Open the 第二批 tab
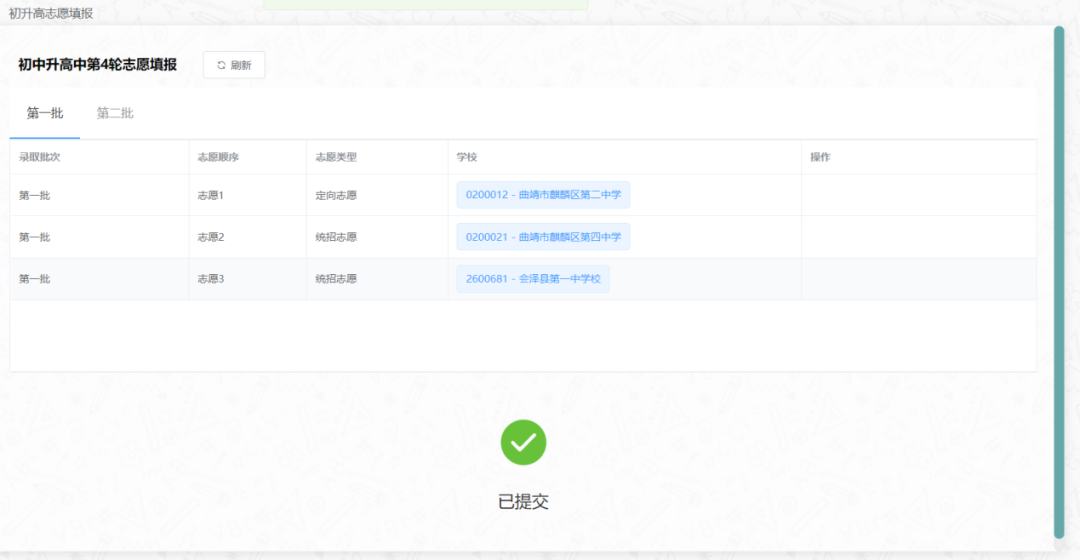Screen dimensions: 1080x560 (x=115, y=113)
